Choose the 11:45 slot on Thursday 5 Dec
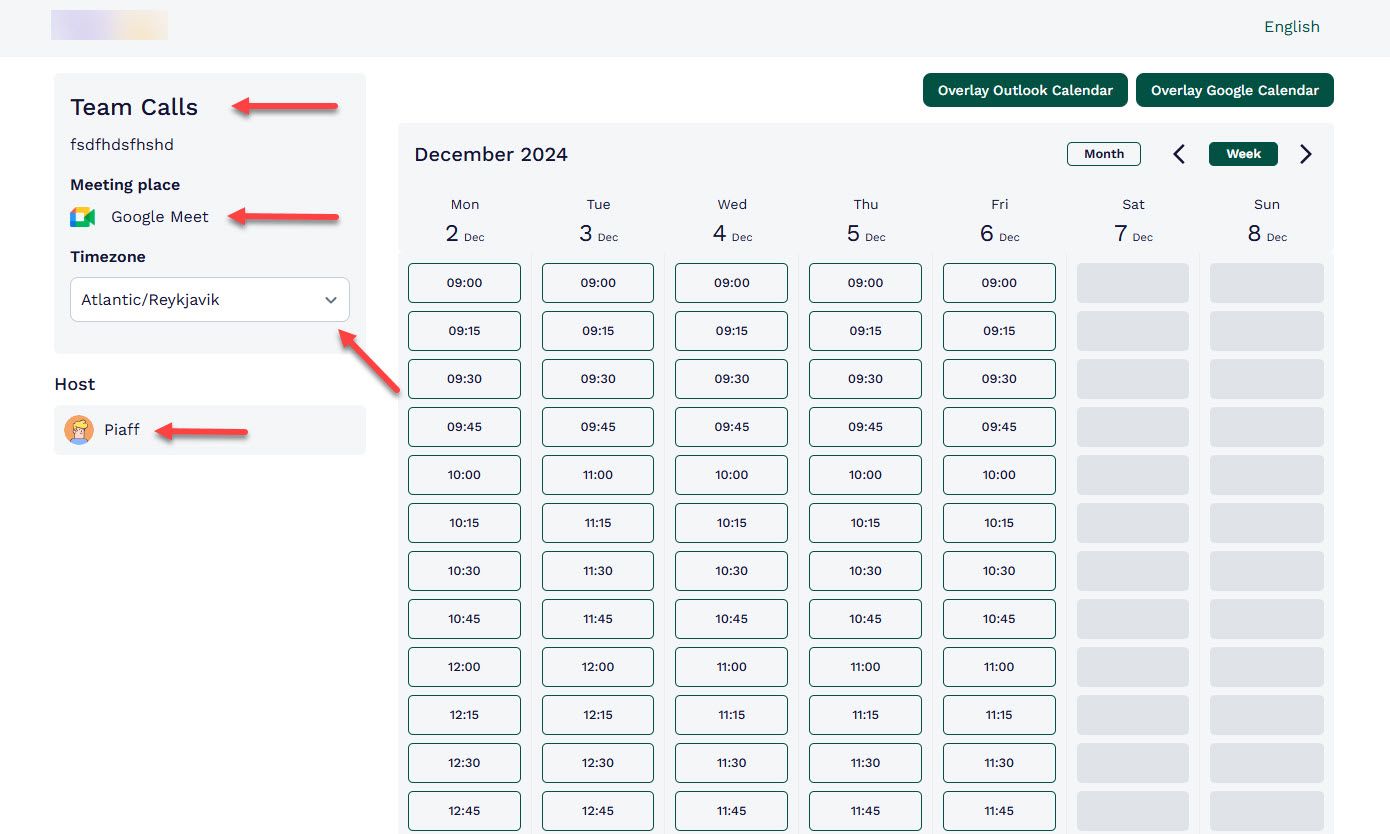The width and height of the screenshot is (1390, 834). pyautogui.click(x=865, y=811)
